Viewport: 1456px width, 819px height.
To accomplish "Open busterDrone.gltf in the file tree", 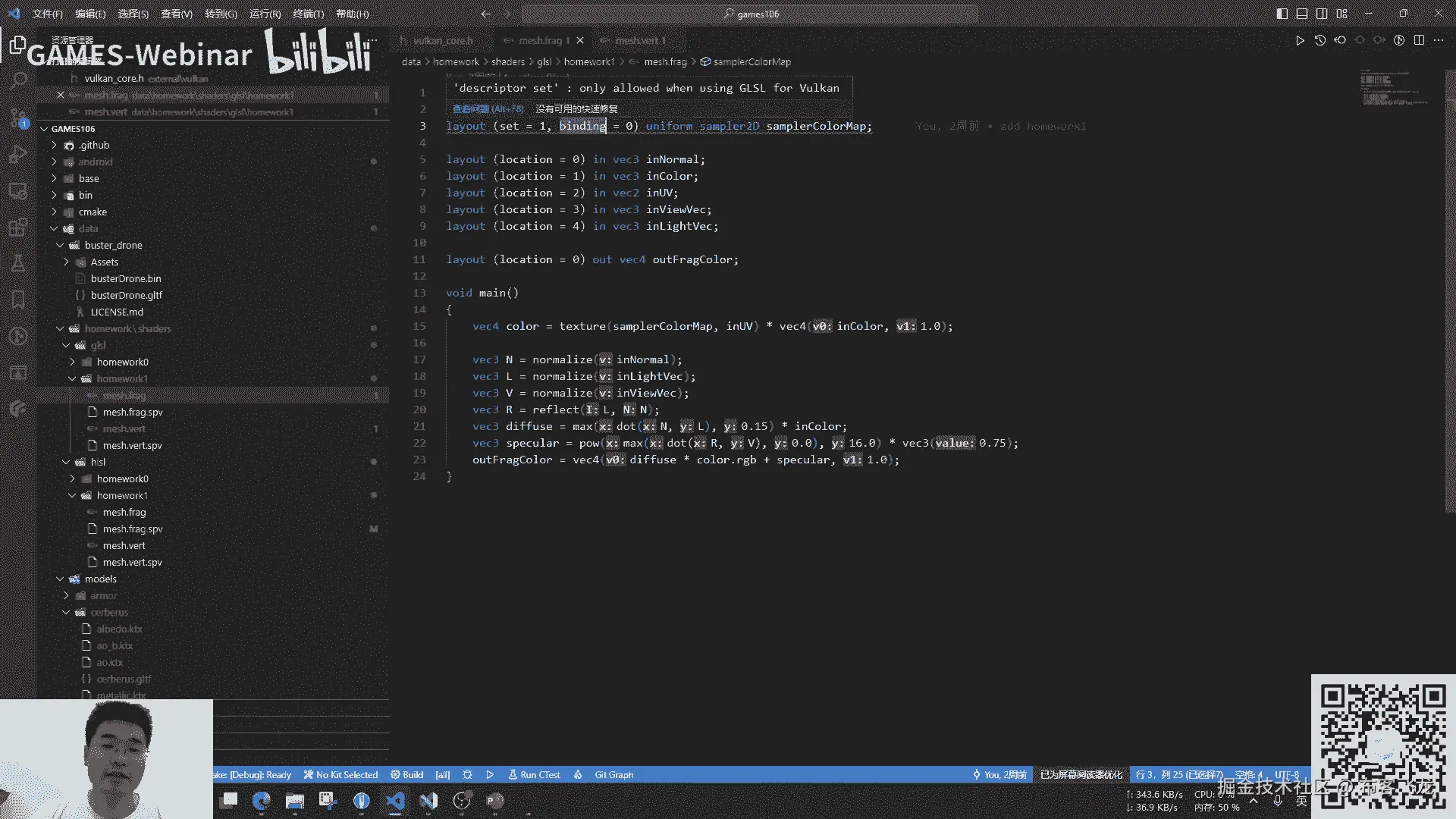I will point(126,295).
